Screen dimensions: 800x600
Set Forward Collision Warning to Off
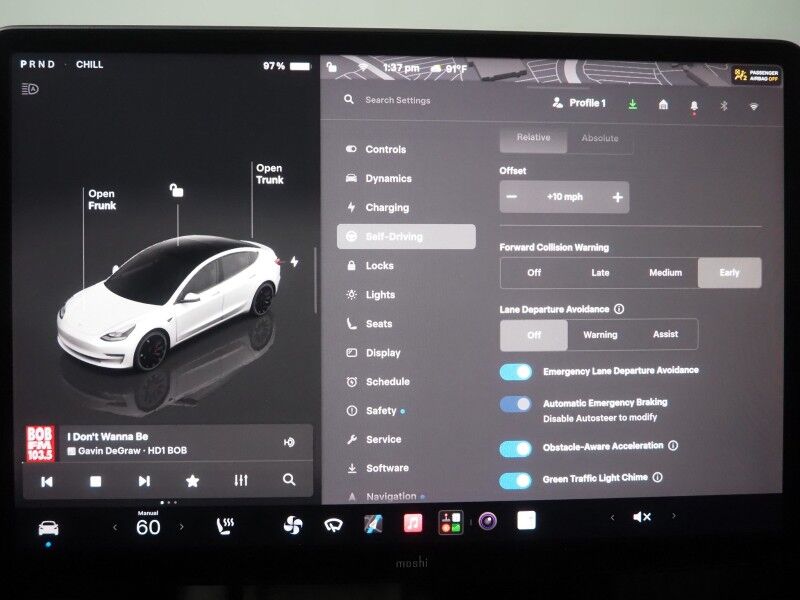[534, 273]
